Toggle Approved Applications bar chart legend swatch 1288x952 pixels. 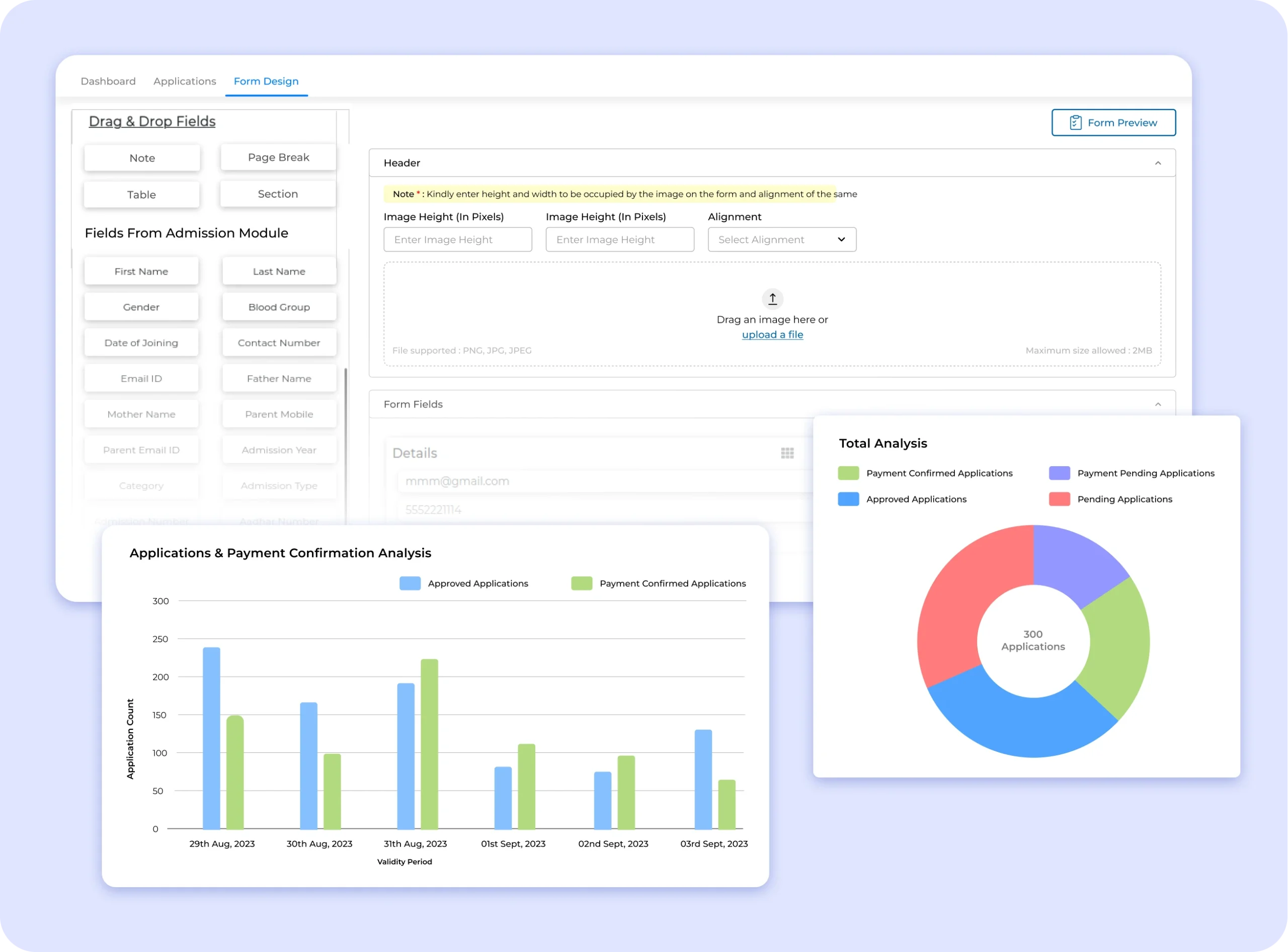coord(410,583)
